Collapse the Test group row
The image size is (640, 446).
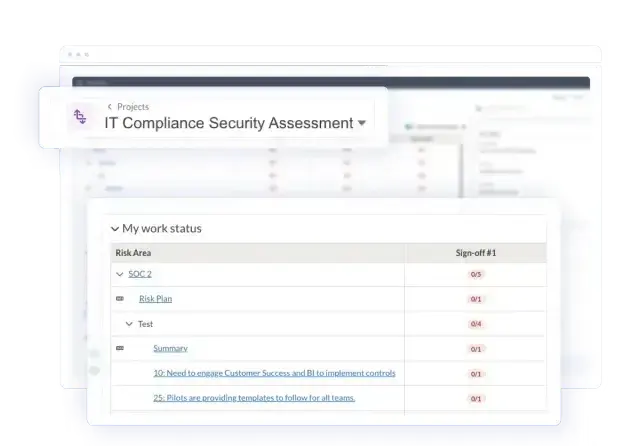[129, 324]
